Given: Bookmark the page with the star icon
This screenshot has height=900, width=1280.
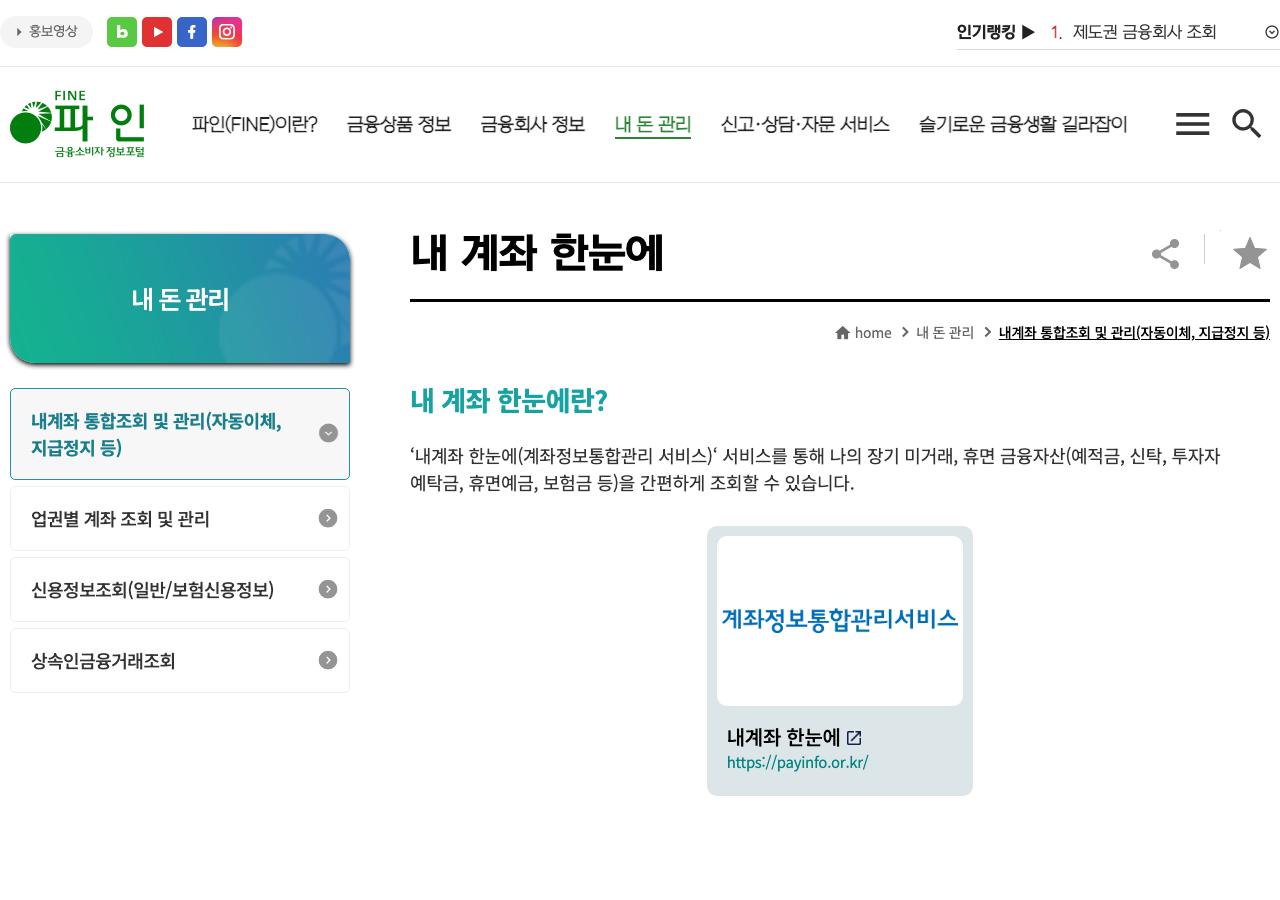Looking at the screenshot, I should click(1248, 253).
